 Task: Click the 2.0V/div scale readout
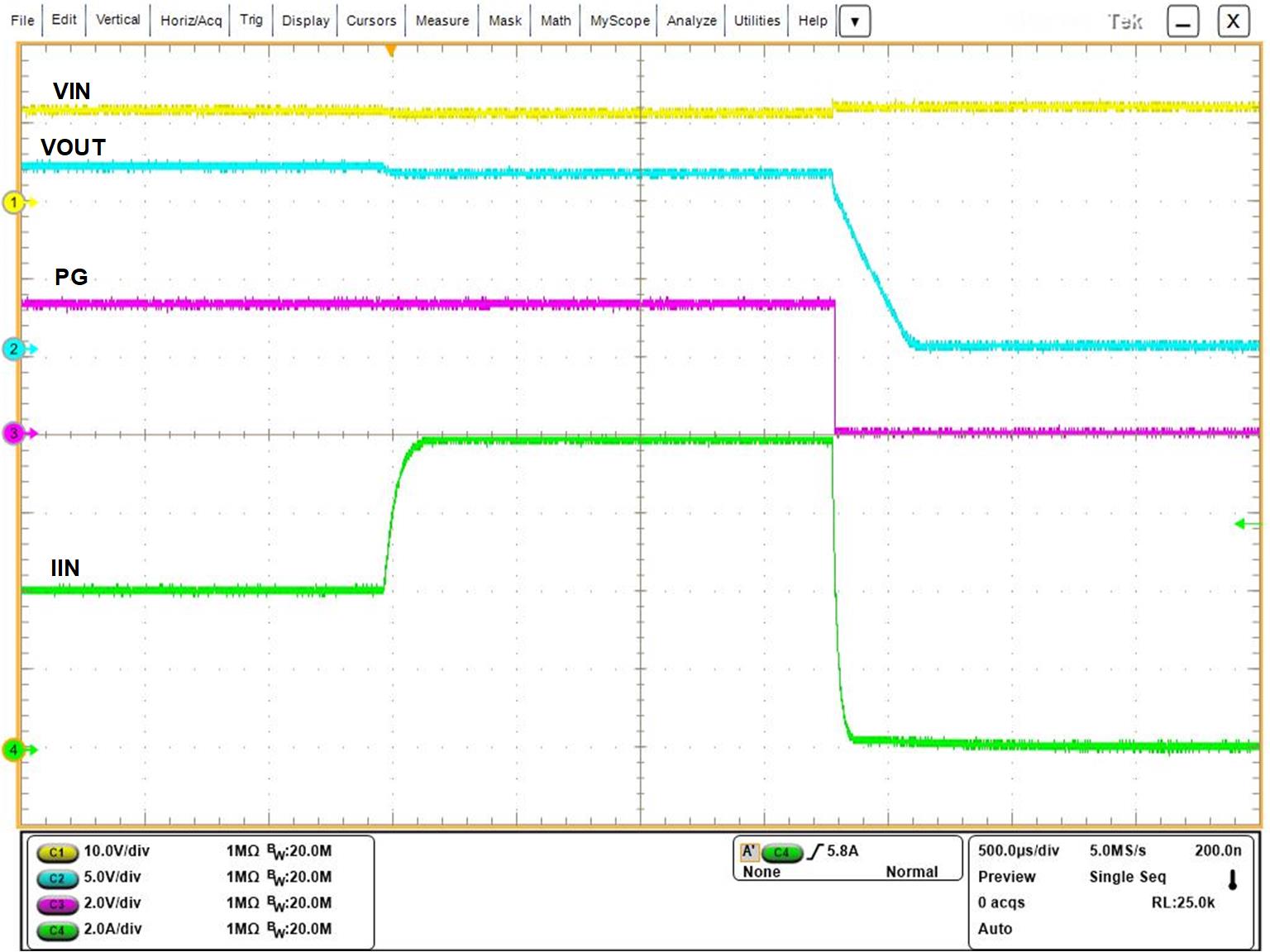(x=112, y=903)
